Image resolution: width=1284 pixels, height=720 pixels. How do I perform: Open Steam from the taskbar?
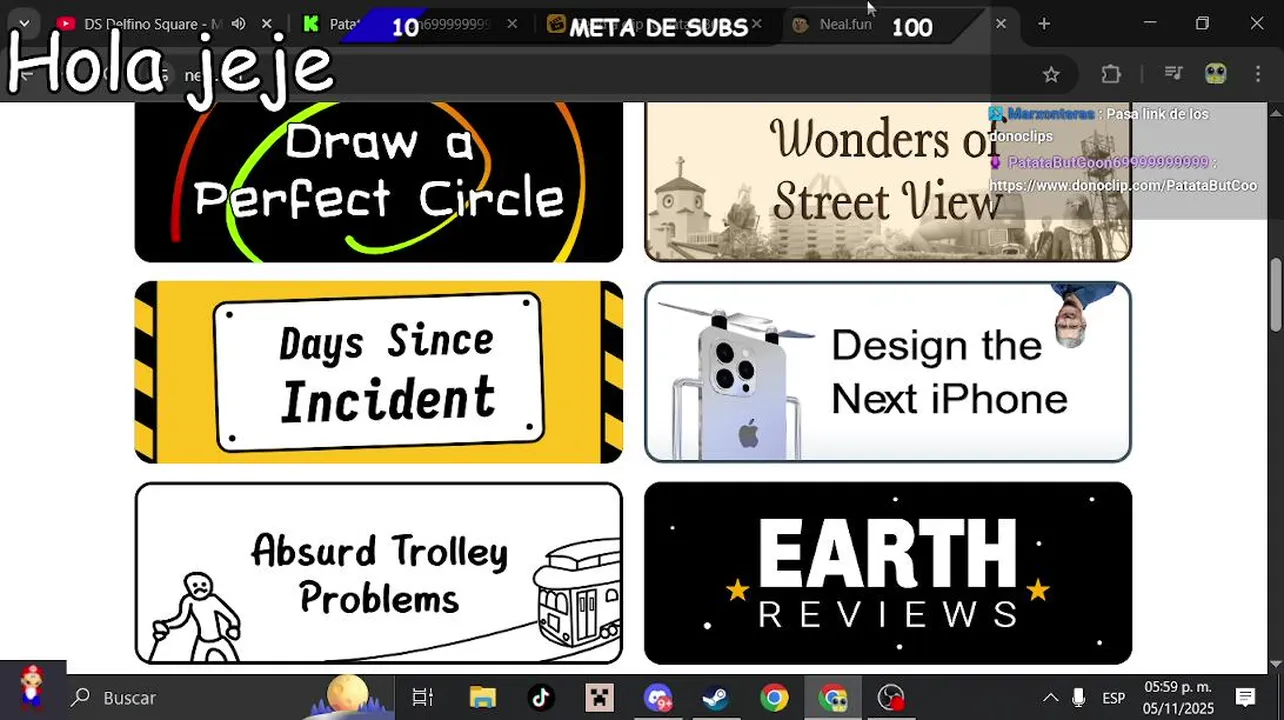pyautogui.click(x=715, y=697)
